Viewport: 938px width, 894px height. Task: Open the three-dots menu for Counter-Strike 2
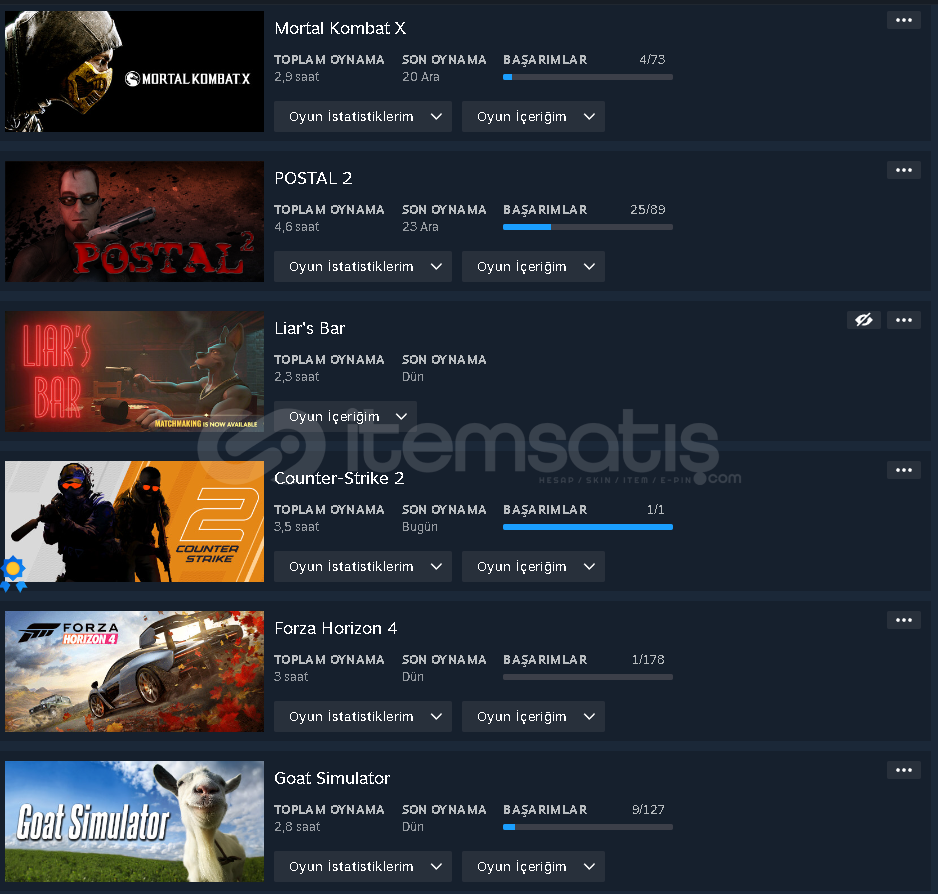click(903, 470)
